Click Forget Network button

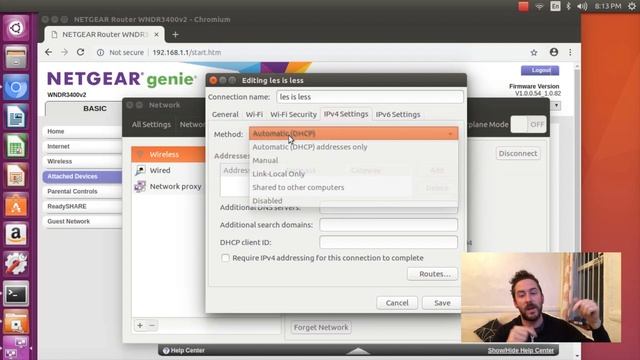(321, 327)
